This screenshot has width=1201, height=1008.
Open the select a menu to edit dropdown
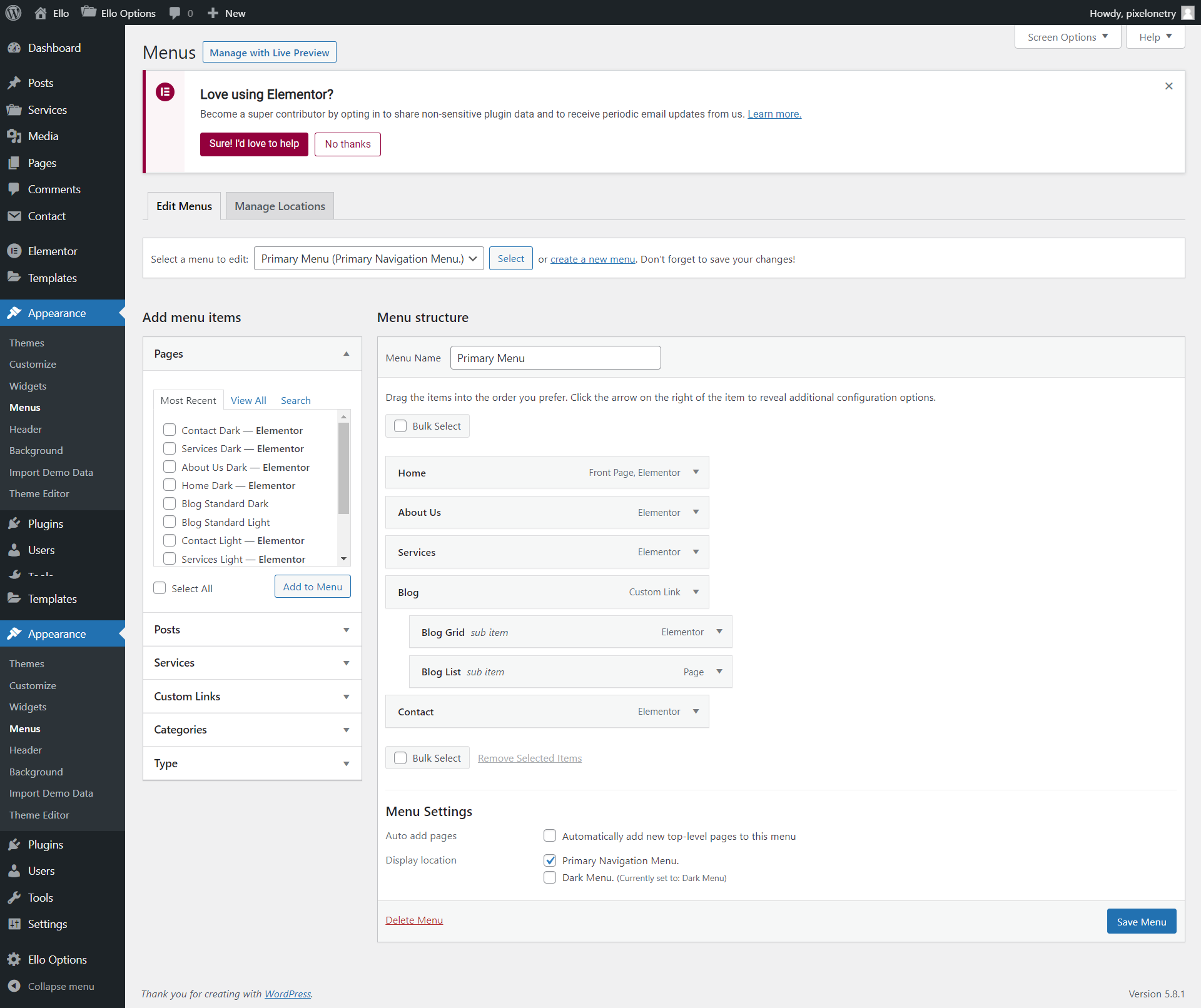[x=368, y=259]
